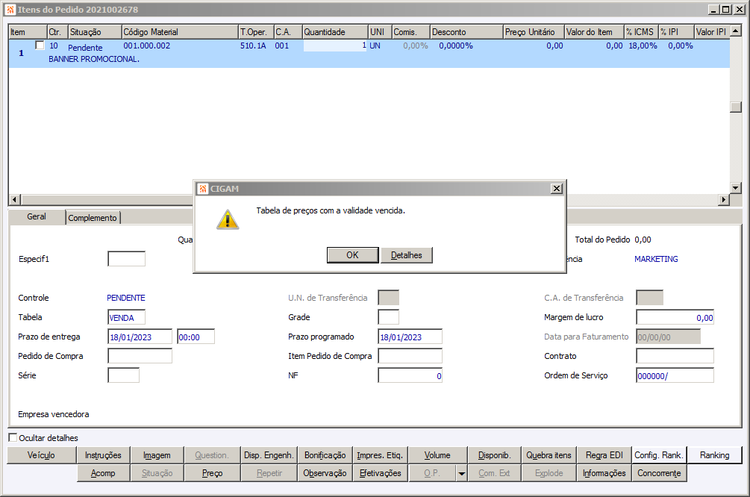Open the Ranking button
This screenshot has width=750, height=497.
715,455
